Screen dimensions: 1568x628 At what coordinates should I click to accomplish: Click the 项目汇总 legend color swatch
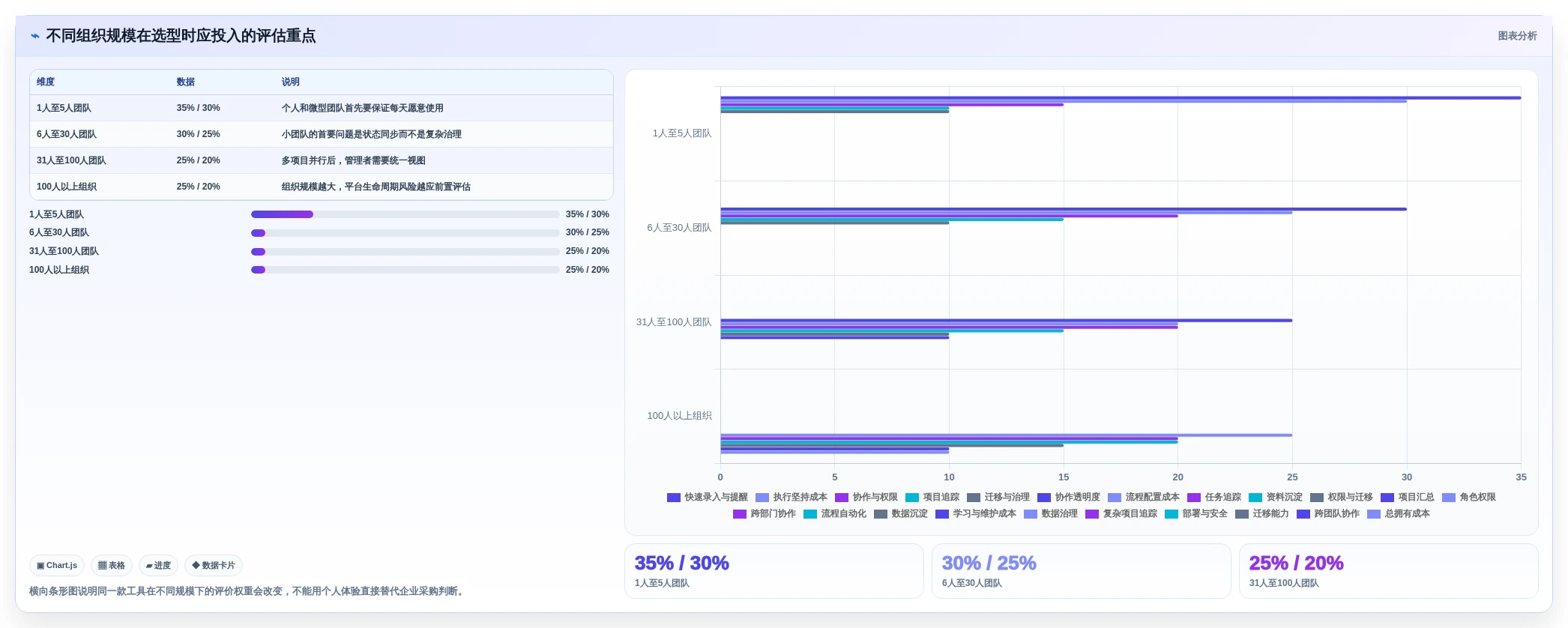pyautogui.click(x=1387, y=498)
